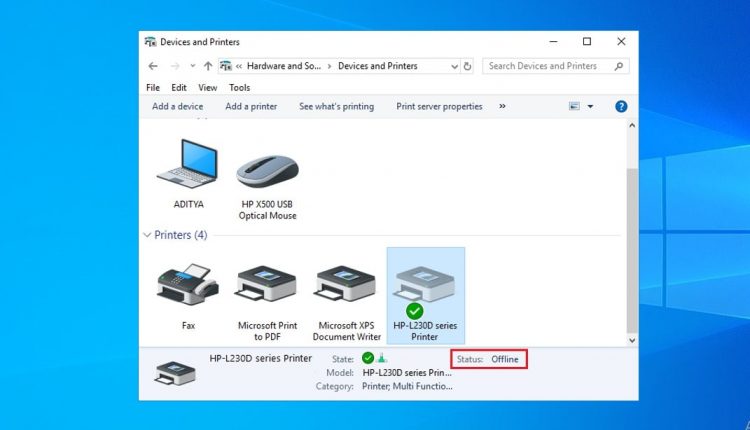Screen dimensions: 750x430
Task: Click Print server properties
Action: point(439,106)
